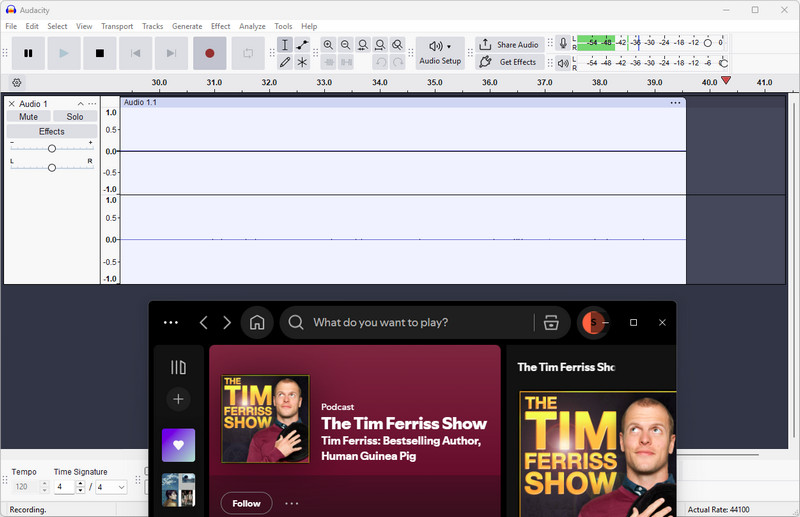Screen dimensions: 800x517
Task: Click the Zoom In magnifier icon
Action: pos(328,45)
